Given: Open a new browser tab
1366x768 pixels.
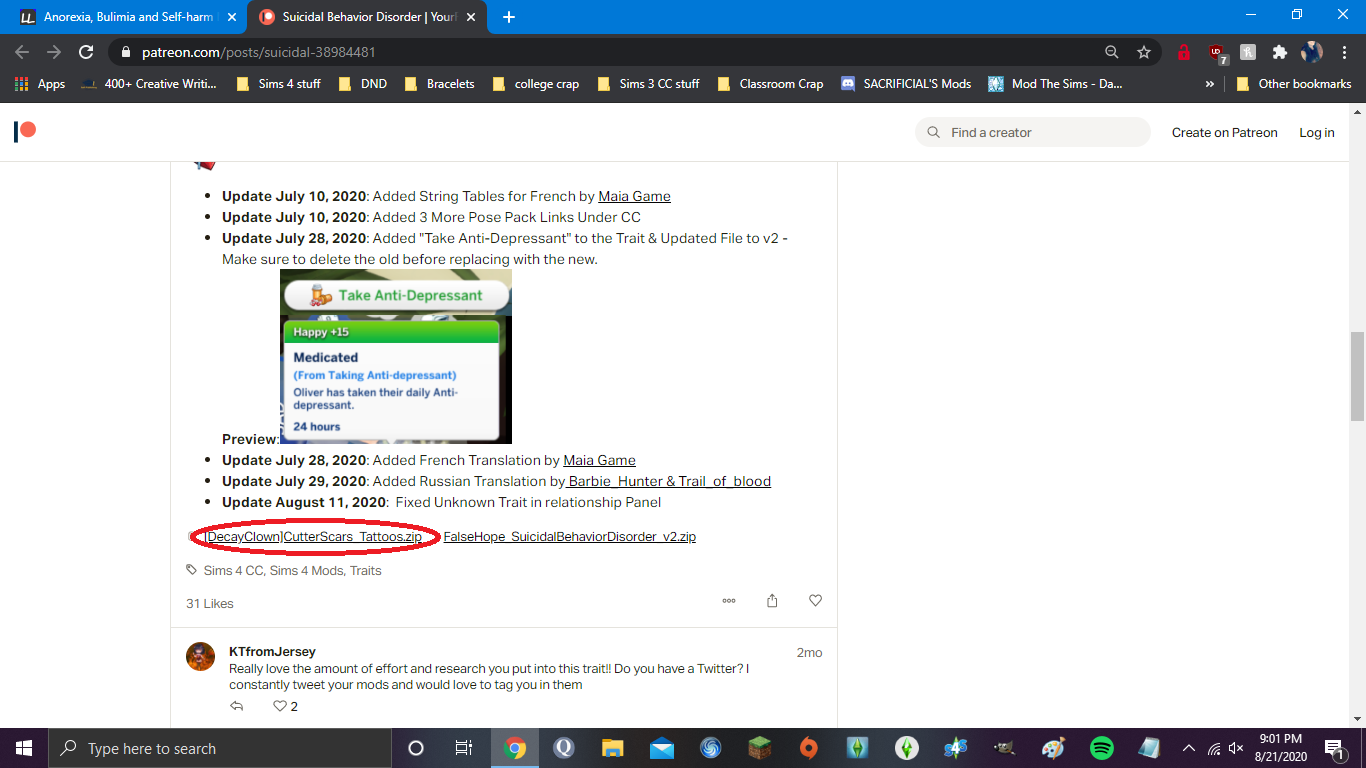Looking at the screenshot, I should point(508,17).
